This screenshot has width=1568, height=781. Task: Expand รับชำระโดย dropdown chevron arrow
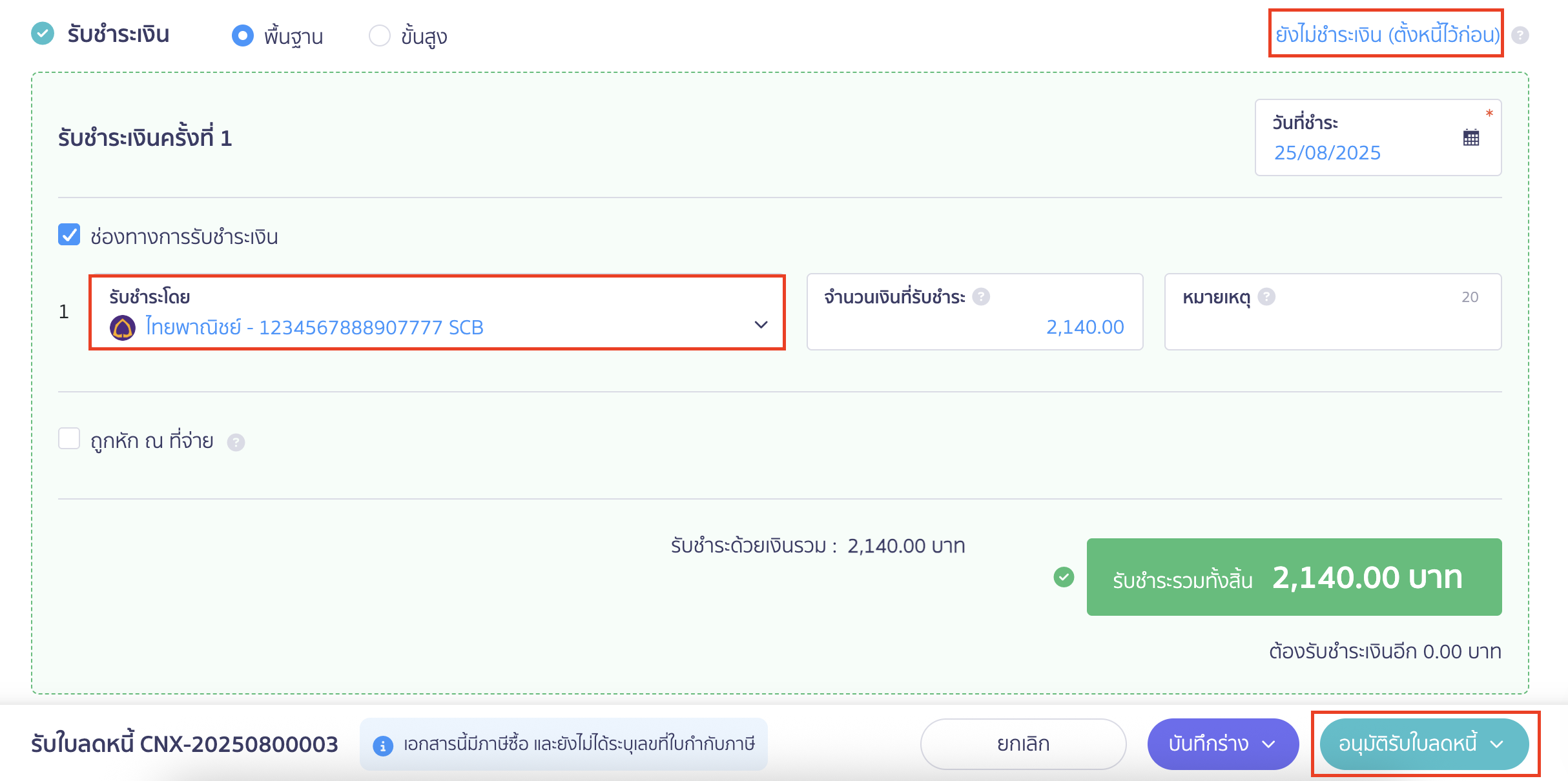(x=761, y=325)
